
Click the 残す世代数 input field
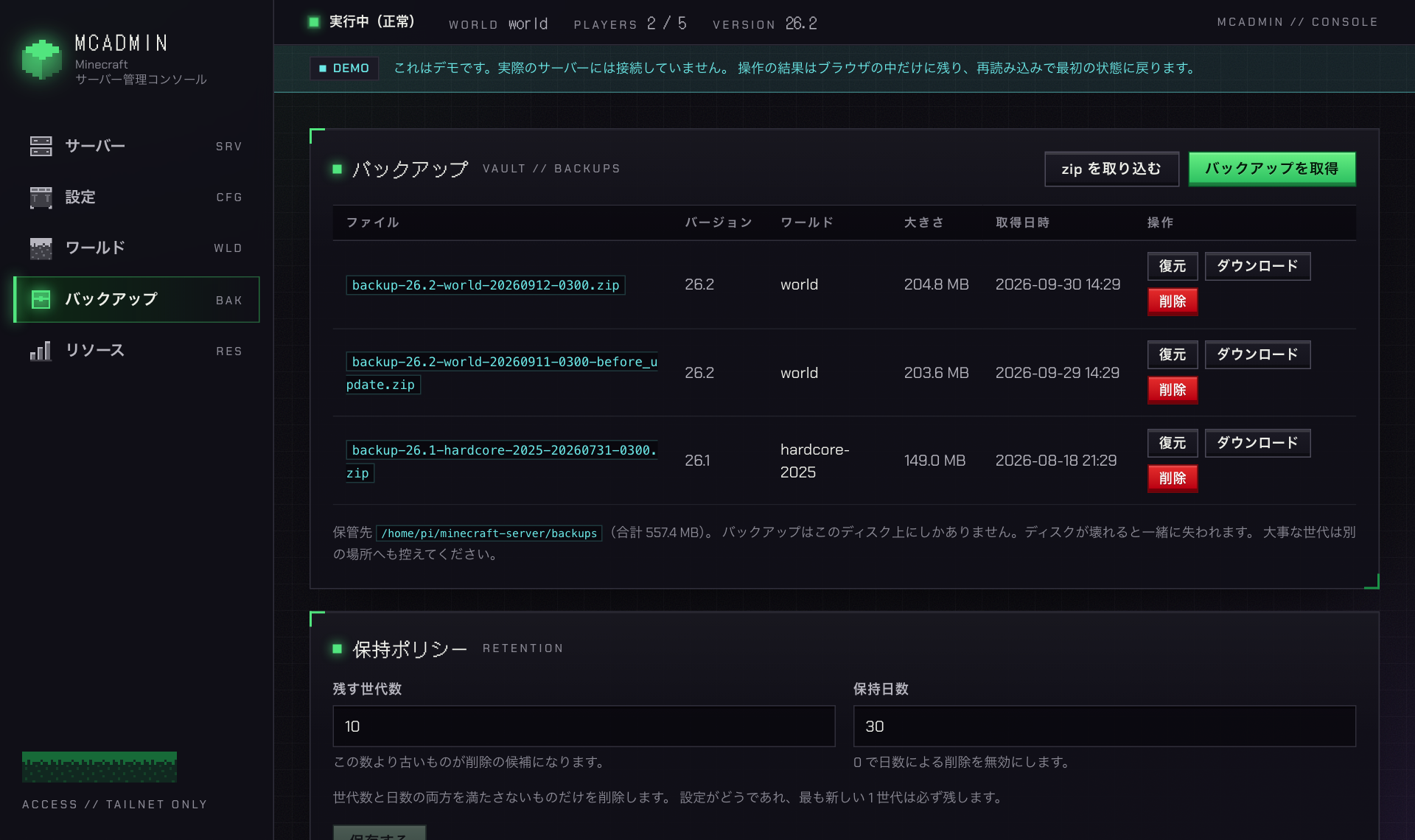point(584,727)
